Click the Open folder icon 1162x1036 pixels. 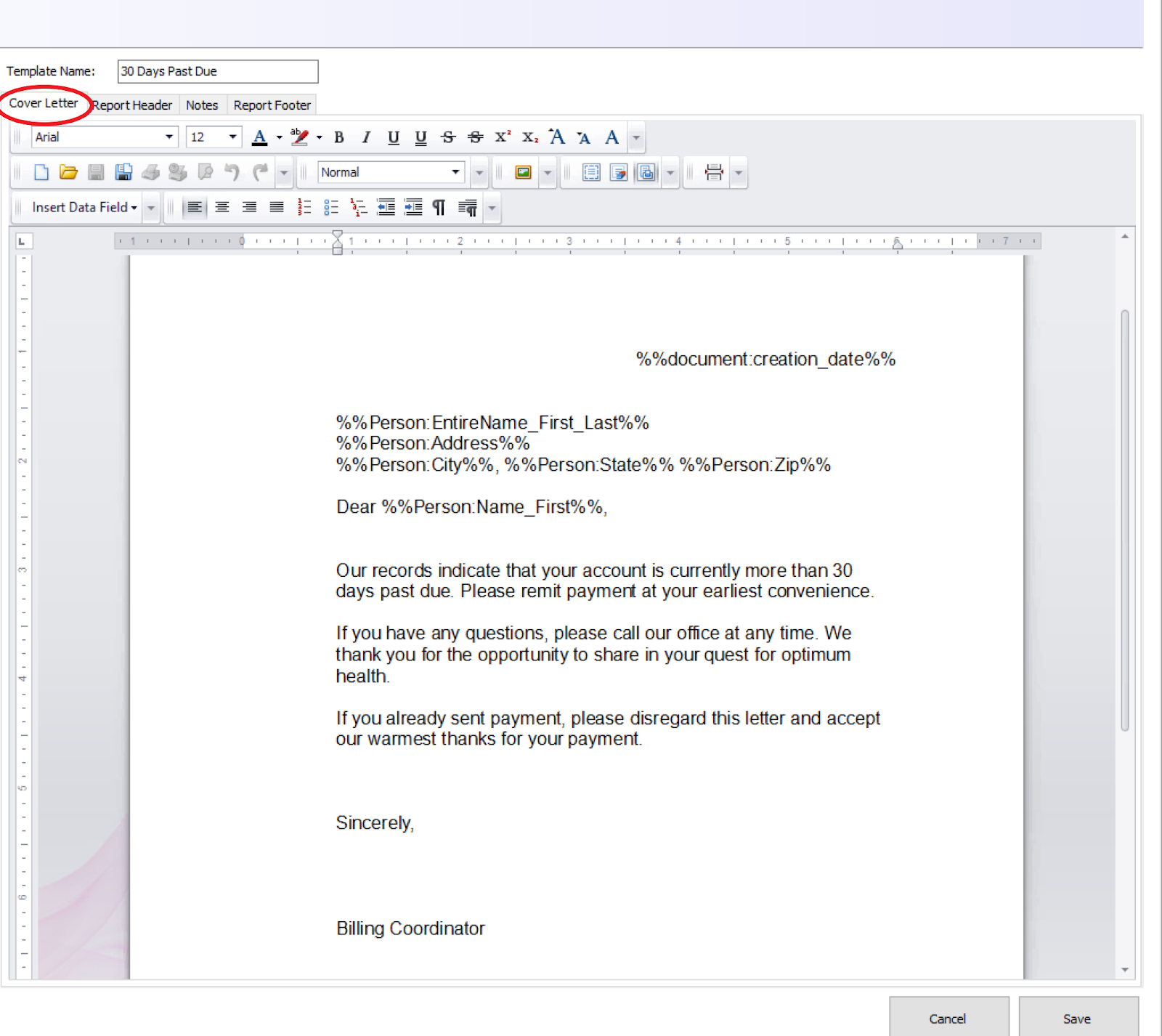tap(68, 172)
